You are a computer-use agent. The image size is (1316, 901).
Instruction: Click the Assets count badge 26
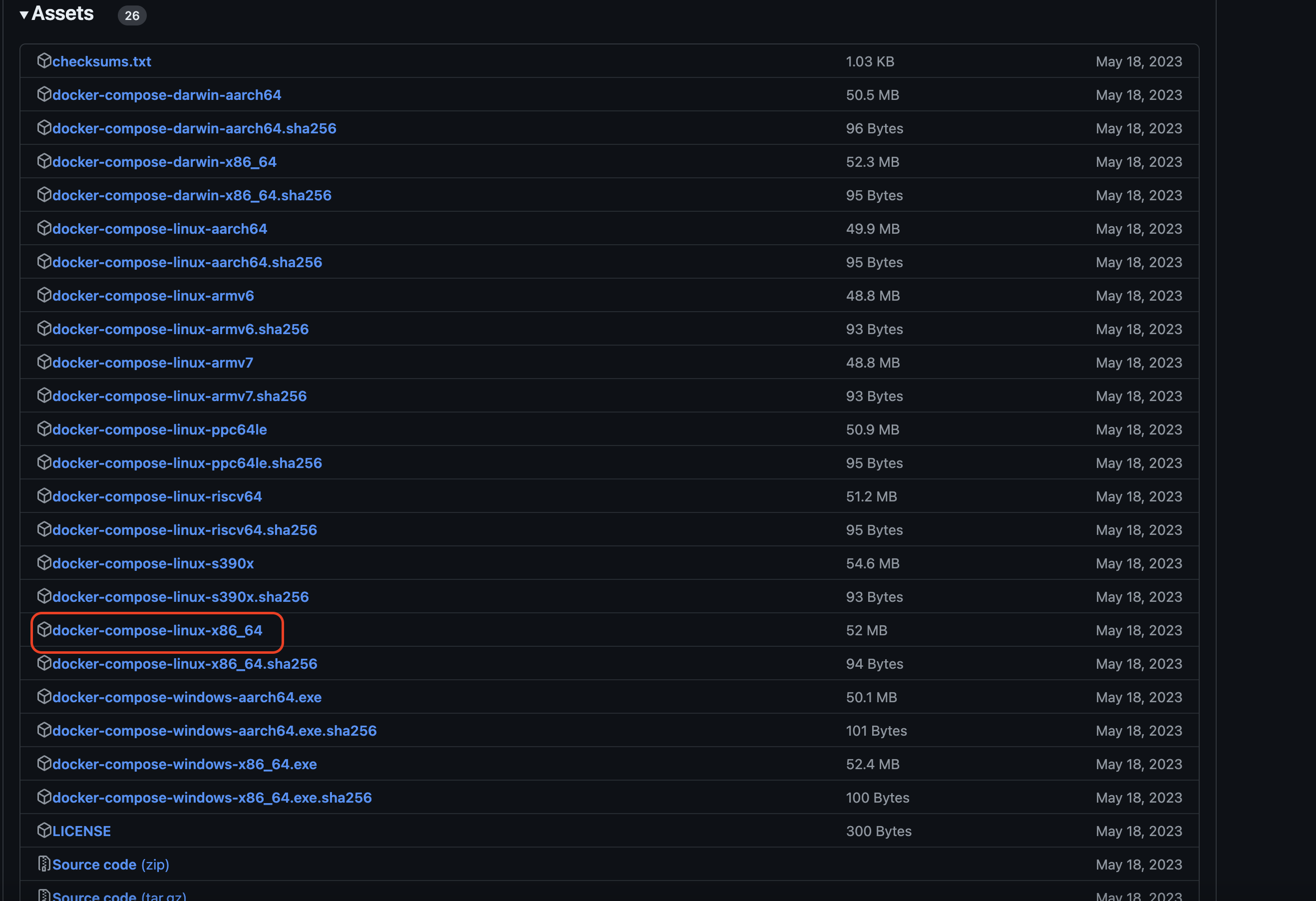click(132, 15)
